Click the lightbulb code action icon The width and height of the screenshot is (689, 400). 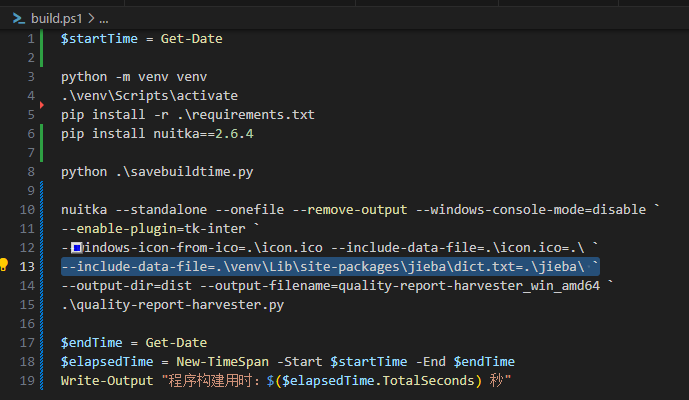5,266
